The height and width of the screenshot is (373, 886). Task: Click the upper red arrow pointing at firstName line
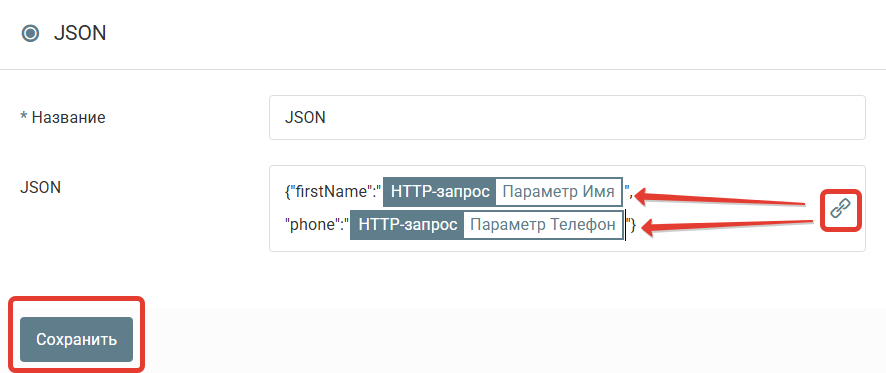tap(719, 198)
